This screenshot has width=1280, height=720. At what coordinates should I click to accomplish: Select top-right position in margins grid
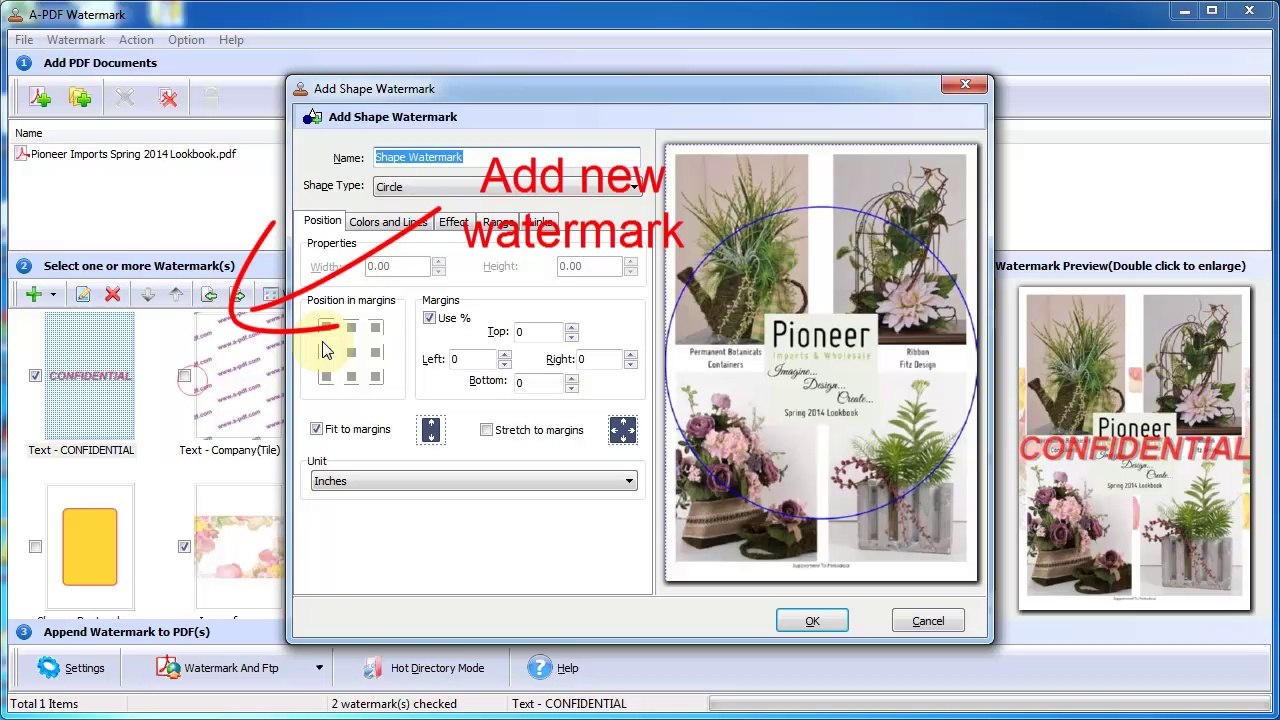click(x=375, y=327)
